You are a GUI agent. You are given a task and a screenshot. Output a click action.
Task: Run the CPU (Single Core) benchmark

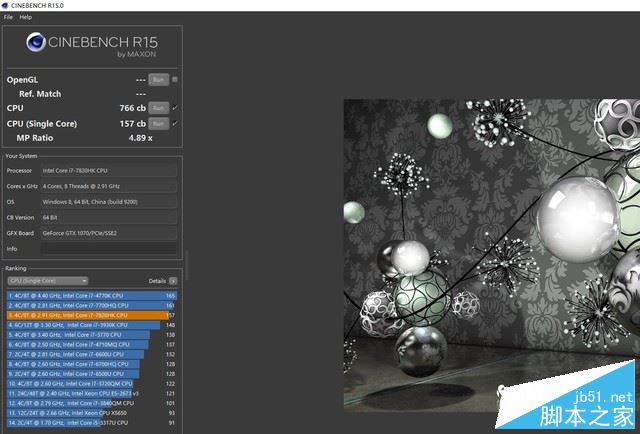click(158, 123)
